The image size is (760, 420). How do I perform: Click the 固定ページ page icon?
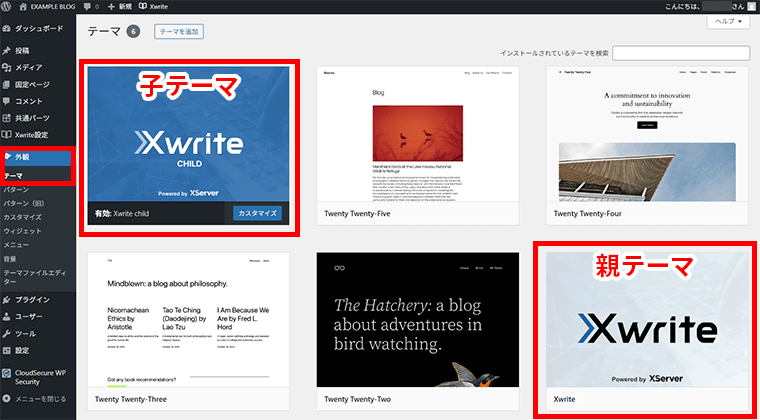(6, 85)
